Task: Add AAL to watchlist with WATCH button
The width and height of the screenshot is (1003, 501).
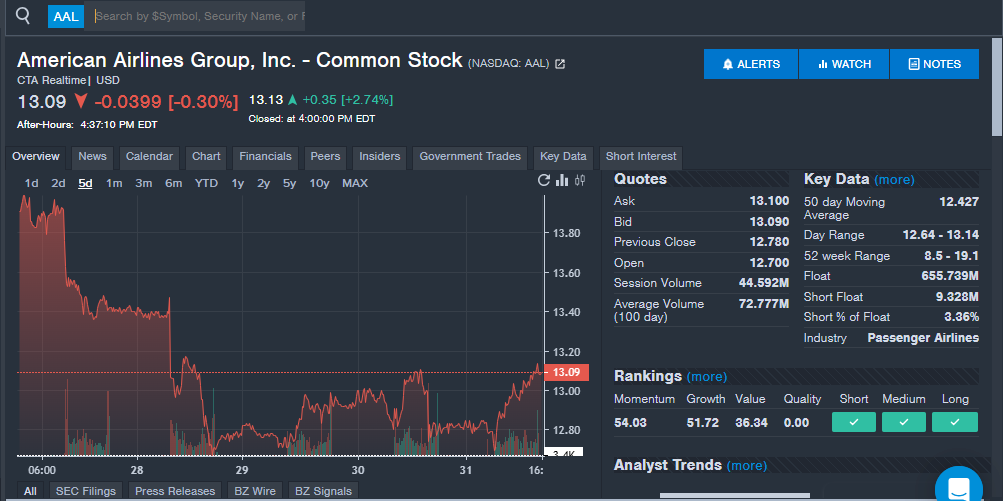Action: 843,64
